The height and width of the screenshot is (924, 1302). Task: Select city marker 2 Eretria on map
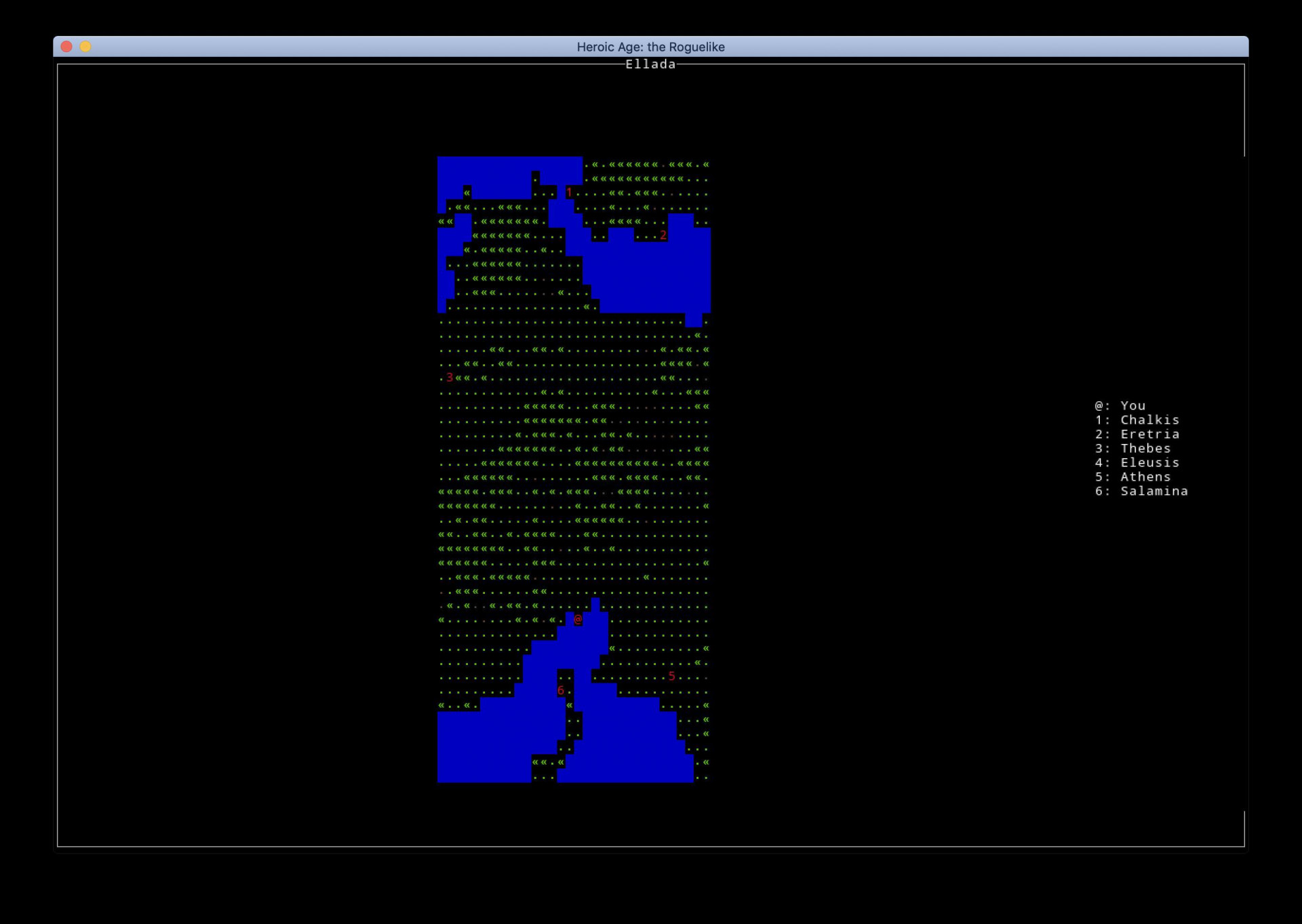pos(663,235)
